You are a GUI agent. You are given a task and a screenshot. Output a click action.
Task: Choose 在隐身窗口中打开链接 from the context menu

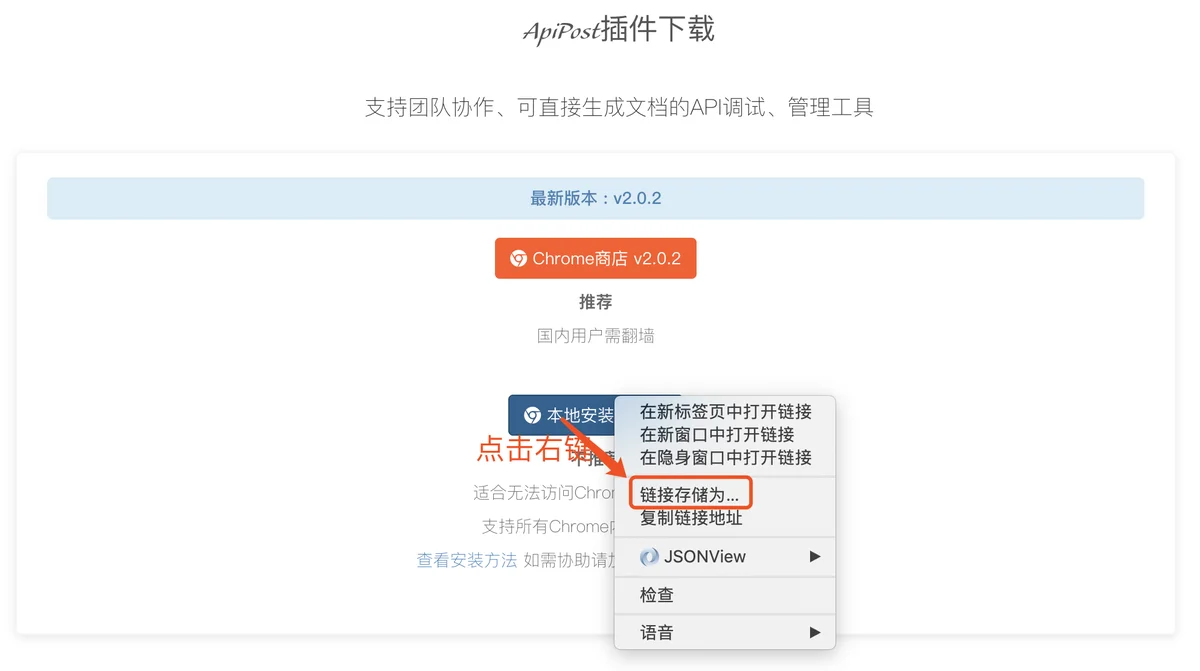[x=725, y=458]
